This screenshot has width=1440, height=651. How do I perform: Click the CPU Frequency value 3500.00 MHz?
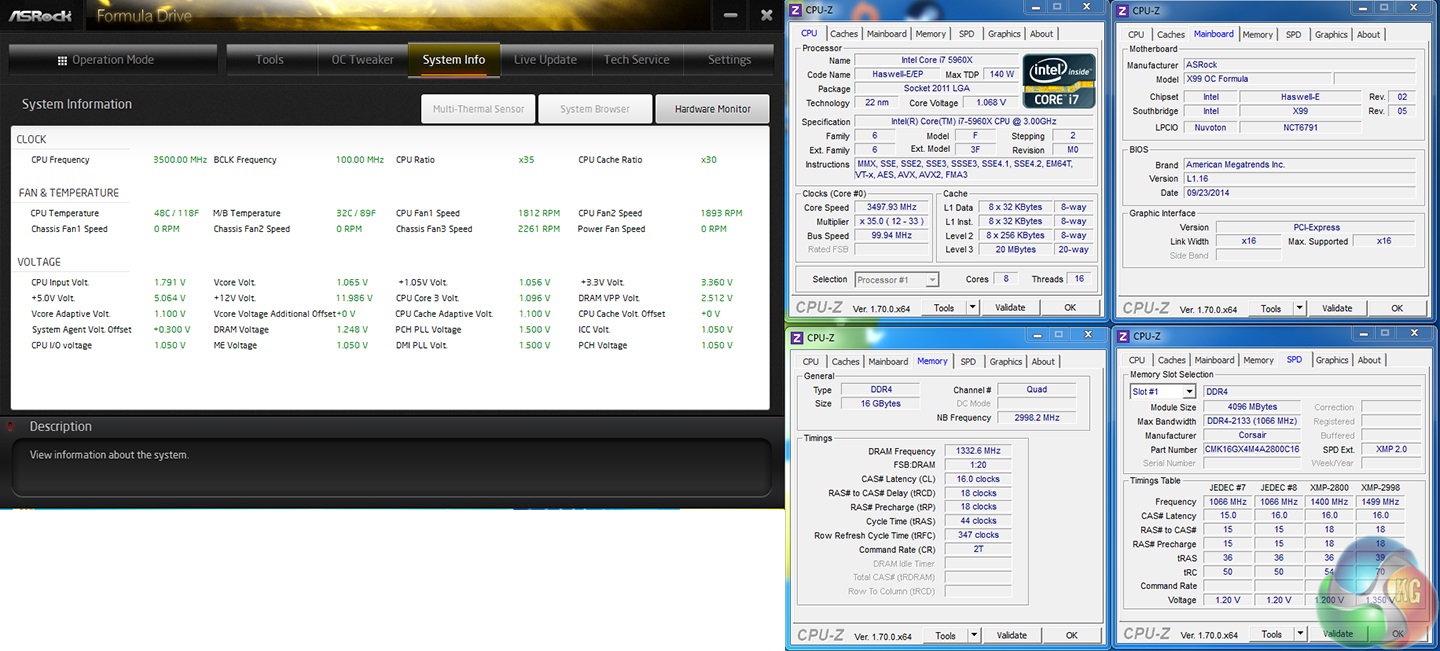click(180, 160)
